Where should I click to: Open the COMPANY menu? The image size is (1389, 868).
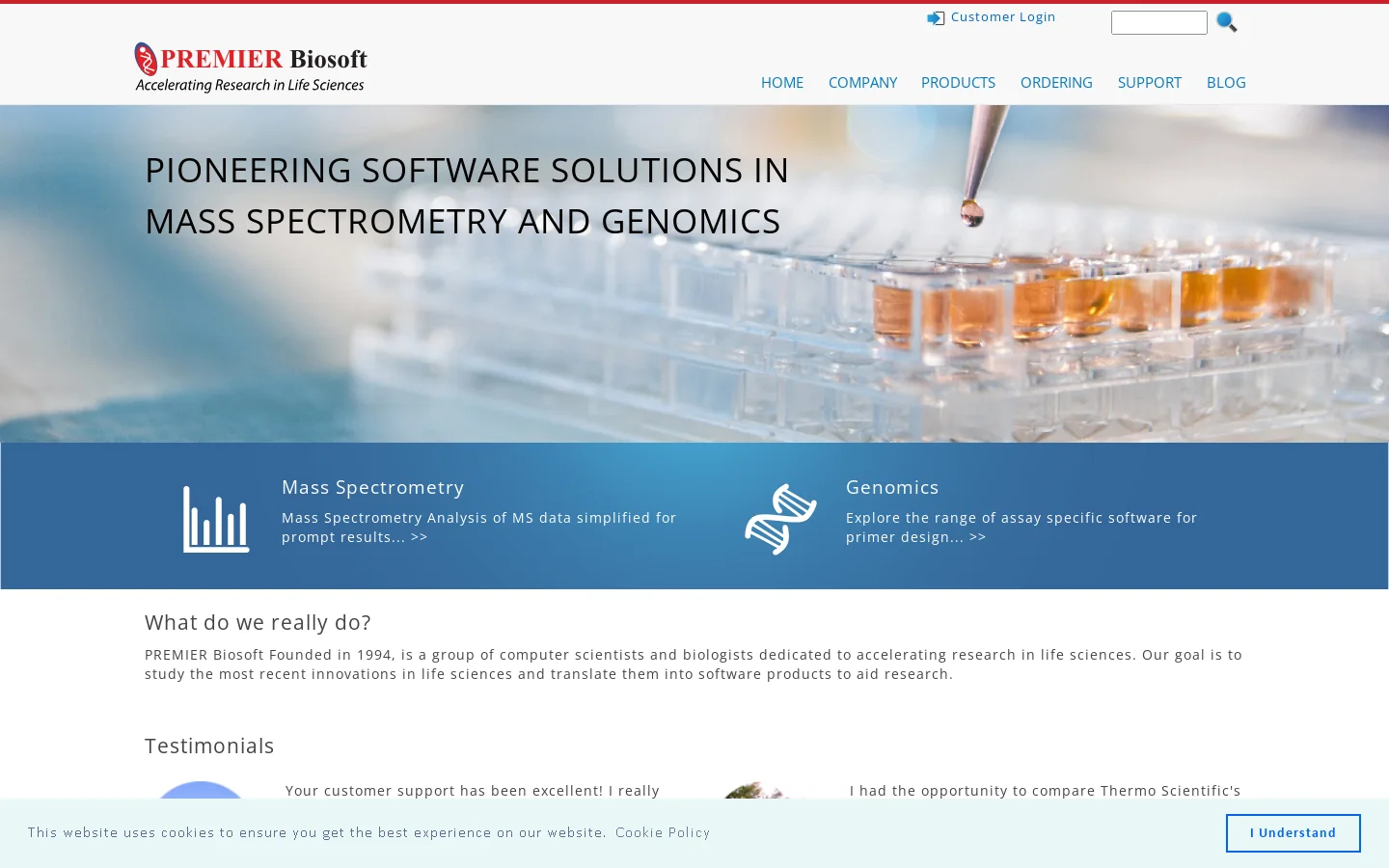862,83
